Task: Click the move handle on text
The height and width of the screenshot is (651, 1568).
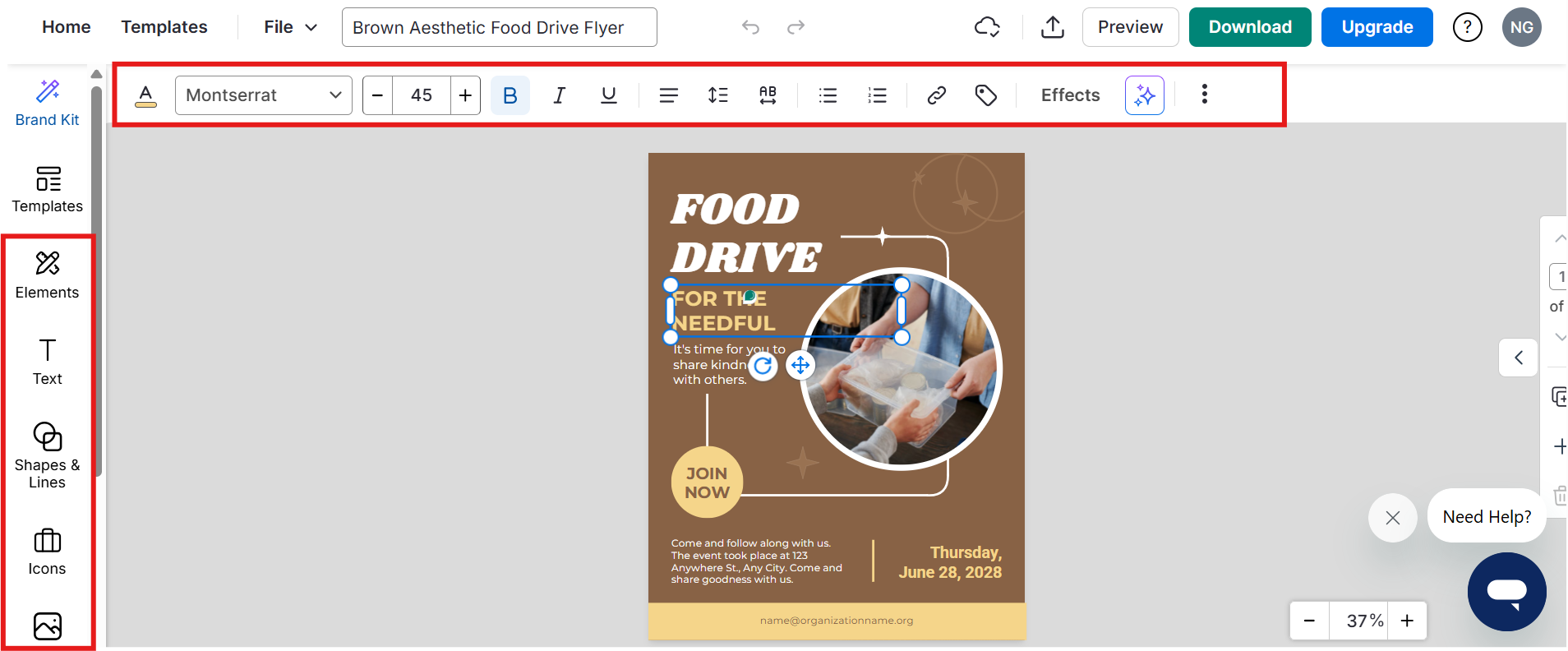Action: [800, 365]
